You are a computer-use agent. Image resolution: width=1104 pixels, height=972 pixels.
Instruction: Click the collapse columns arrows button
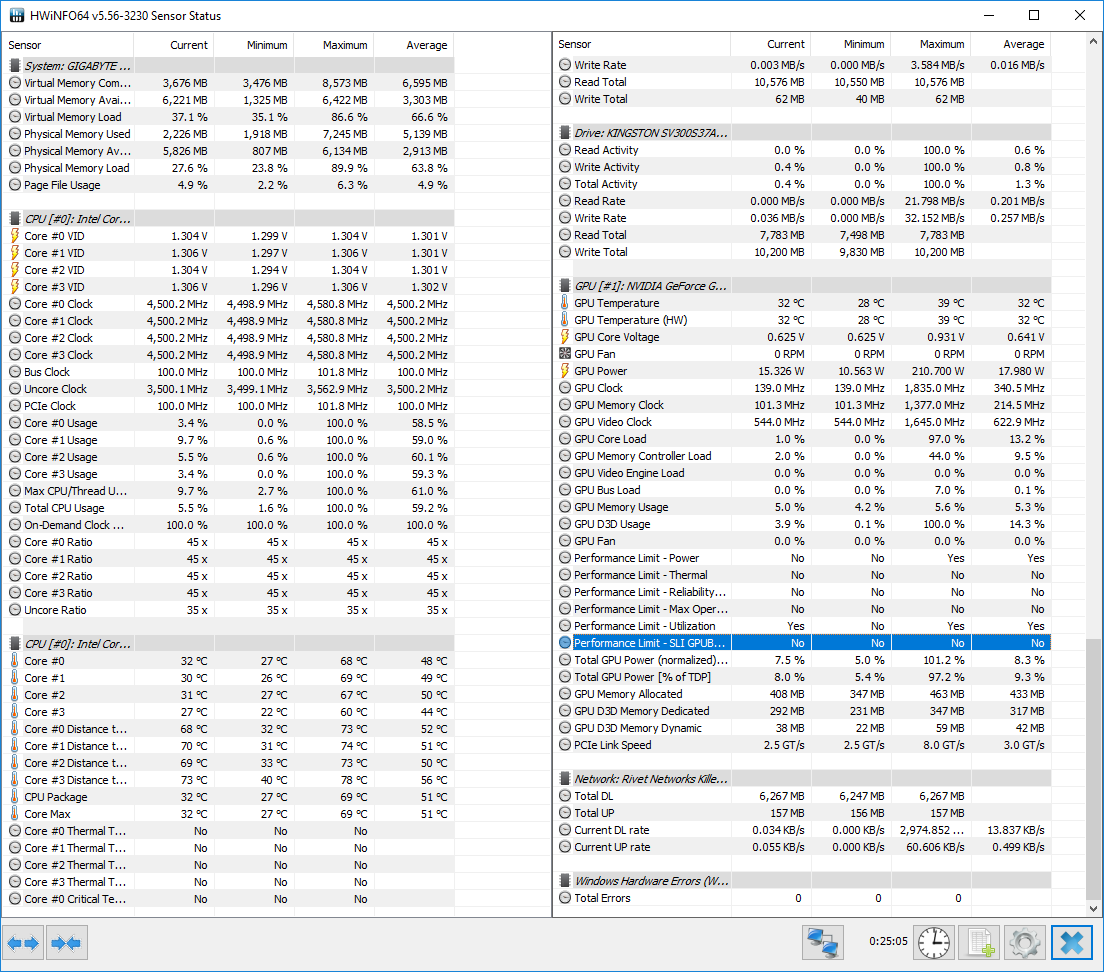[67, 942]
